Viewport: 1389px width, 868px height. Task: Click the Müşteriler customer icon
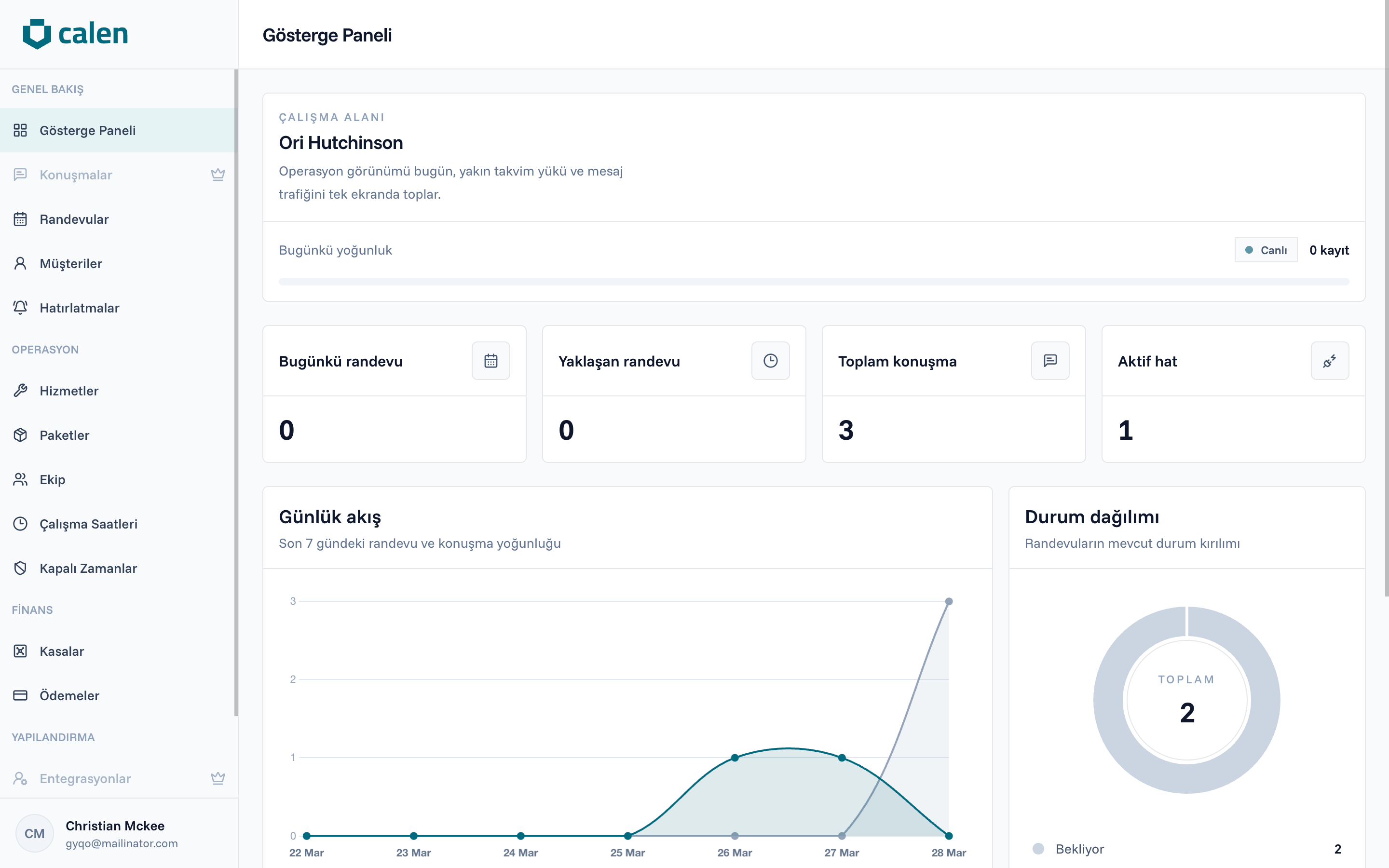[21, 263]
